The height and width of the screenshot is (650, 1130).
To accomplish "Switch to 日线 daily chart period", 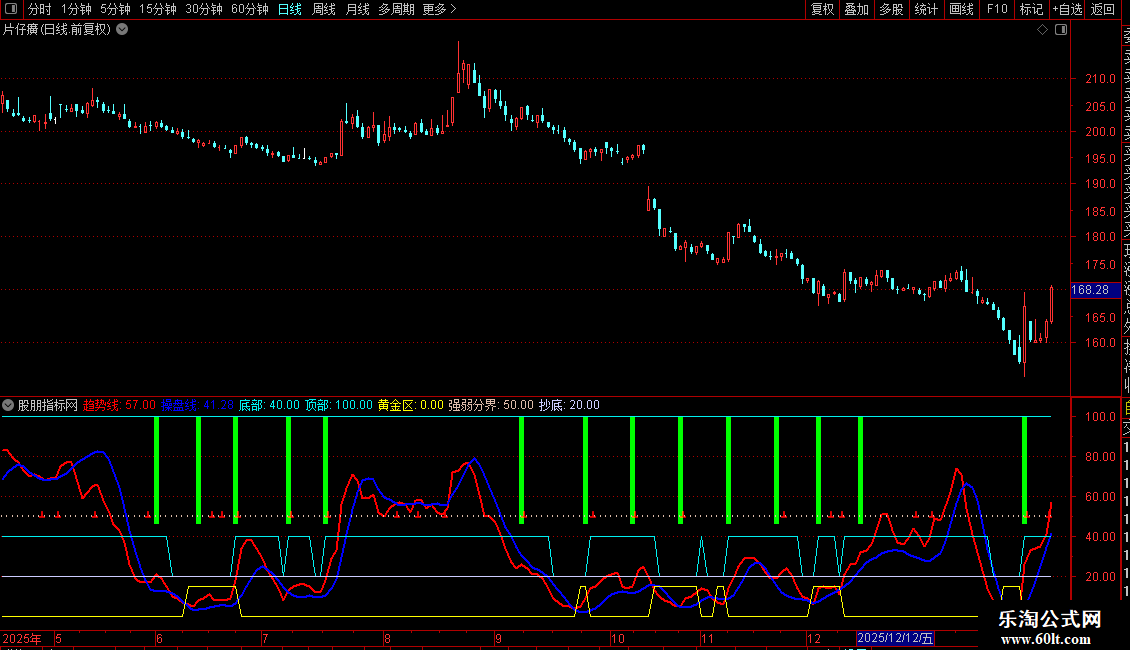I will [x=289, y=9].
